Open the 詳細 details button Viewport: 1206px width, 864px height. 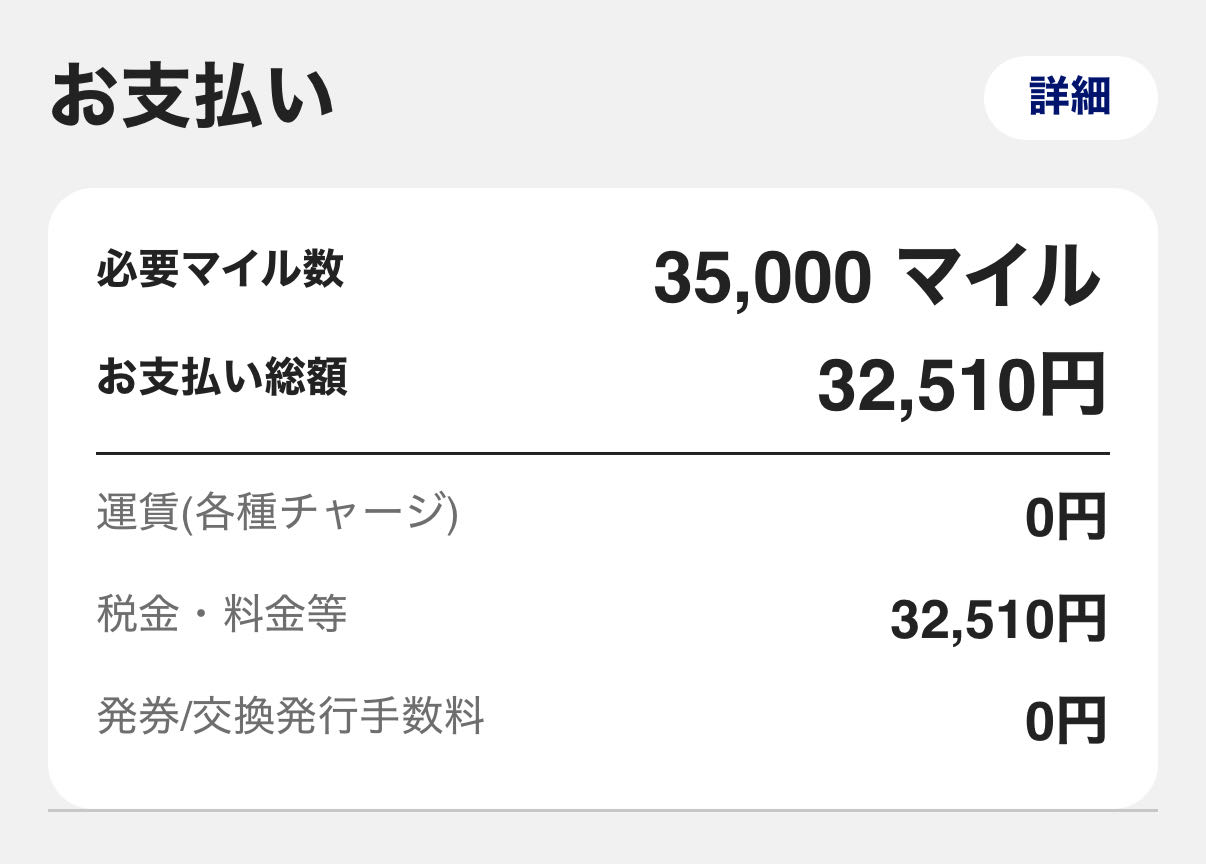[x=1070, y=98]
